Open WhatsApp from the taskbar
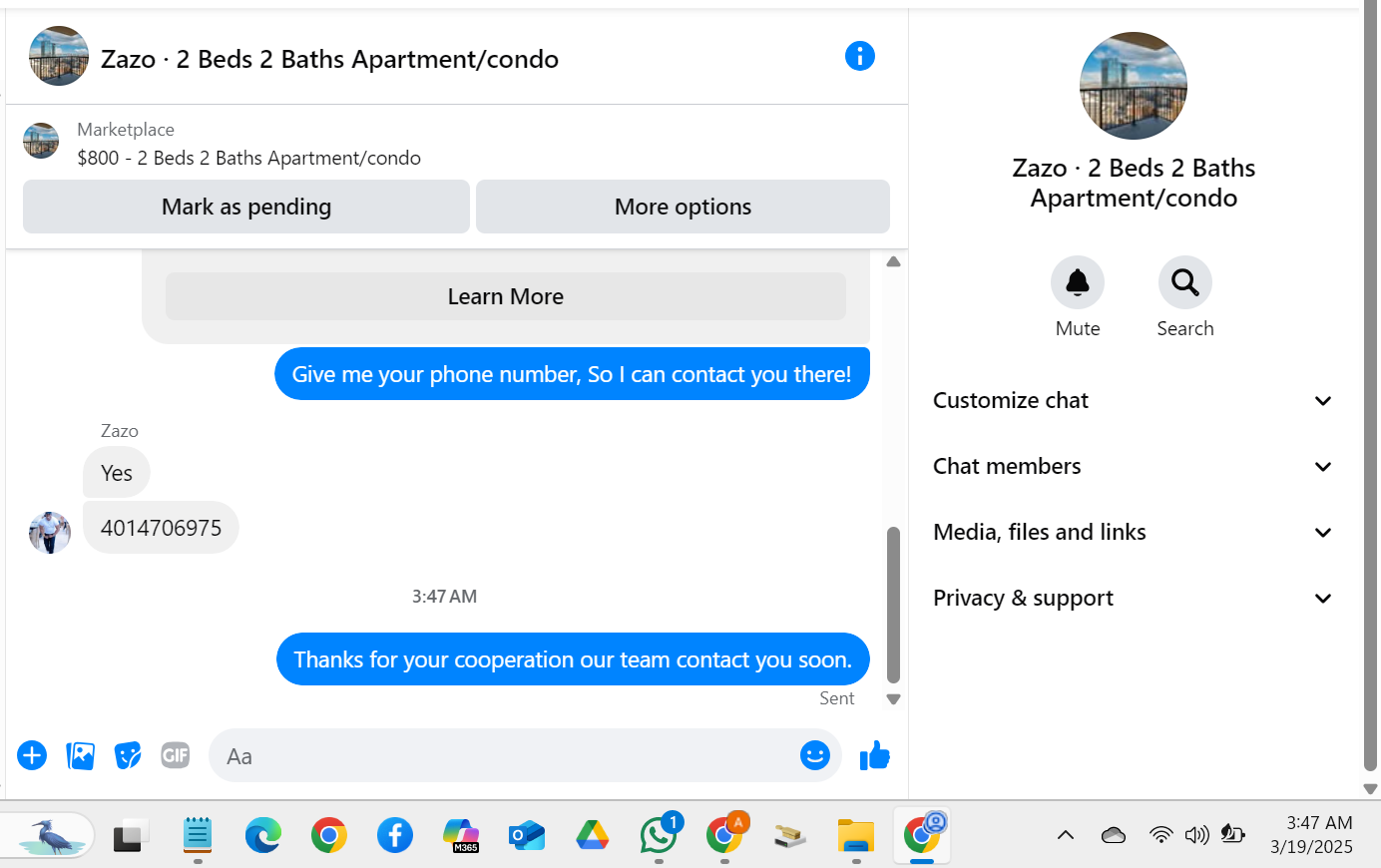 659,834
